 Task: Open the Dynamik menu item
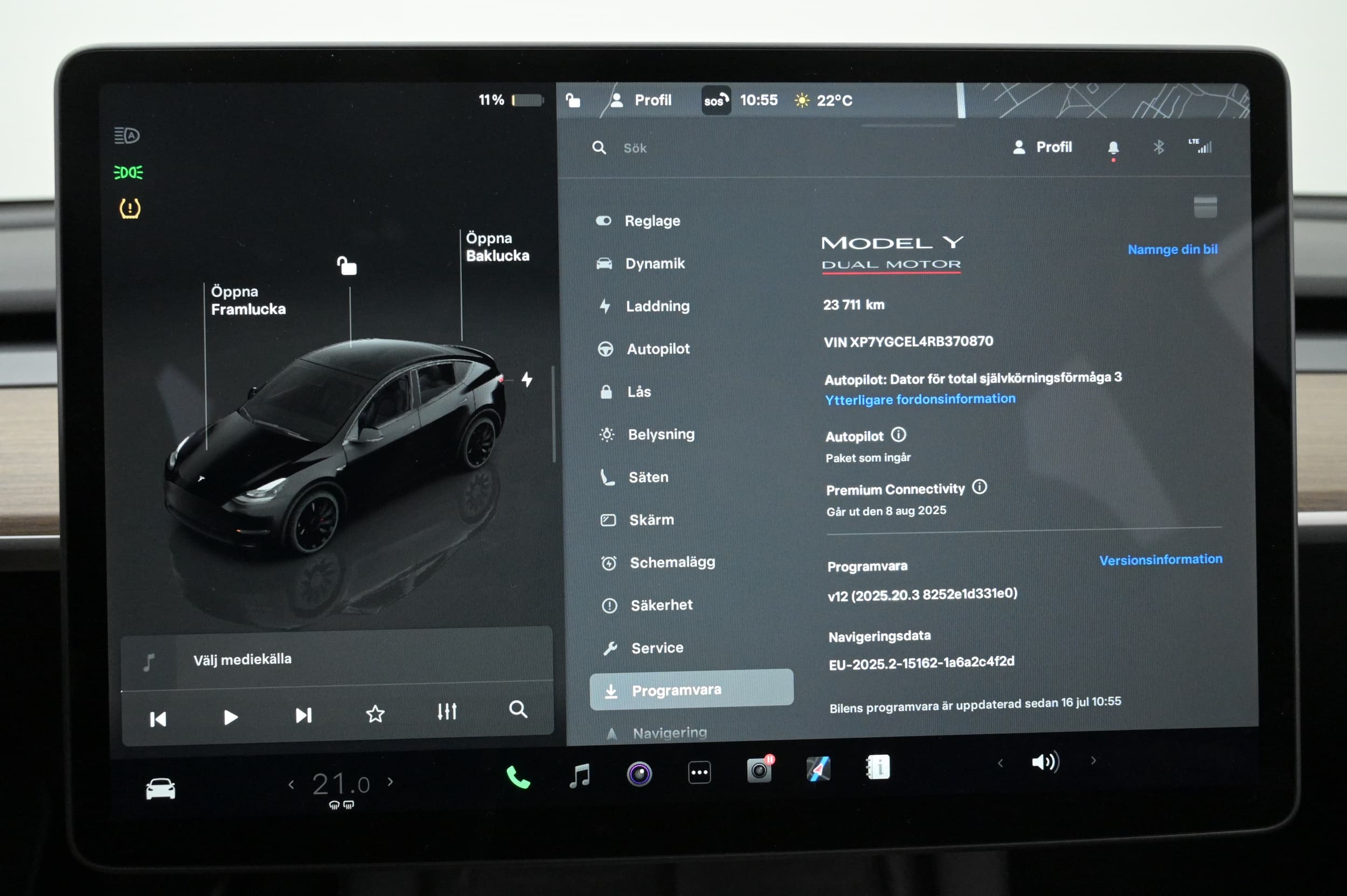641,263
